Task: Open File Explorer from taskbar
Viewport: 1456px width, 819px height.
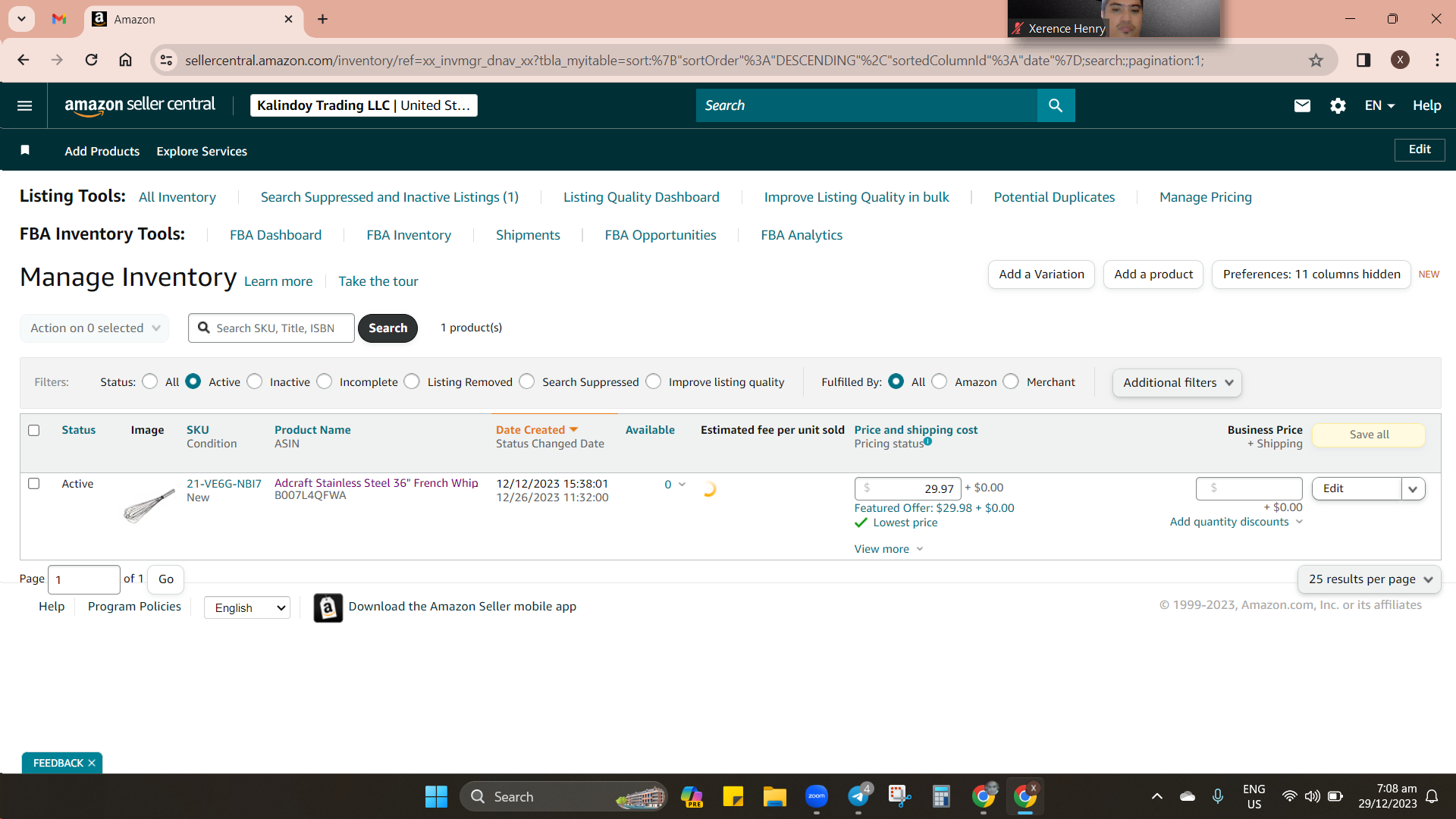Action: point(774,796)
